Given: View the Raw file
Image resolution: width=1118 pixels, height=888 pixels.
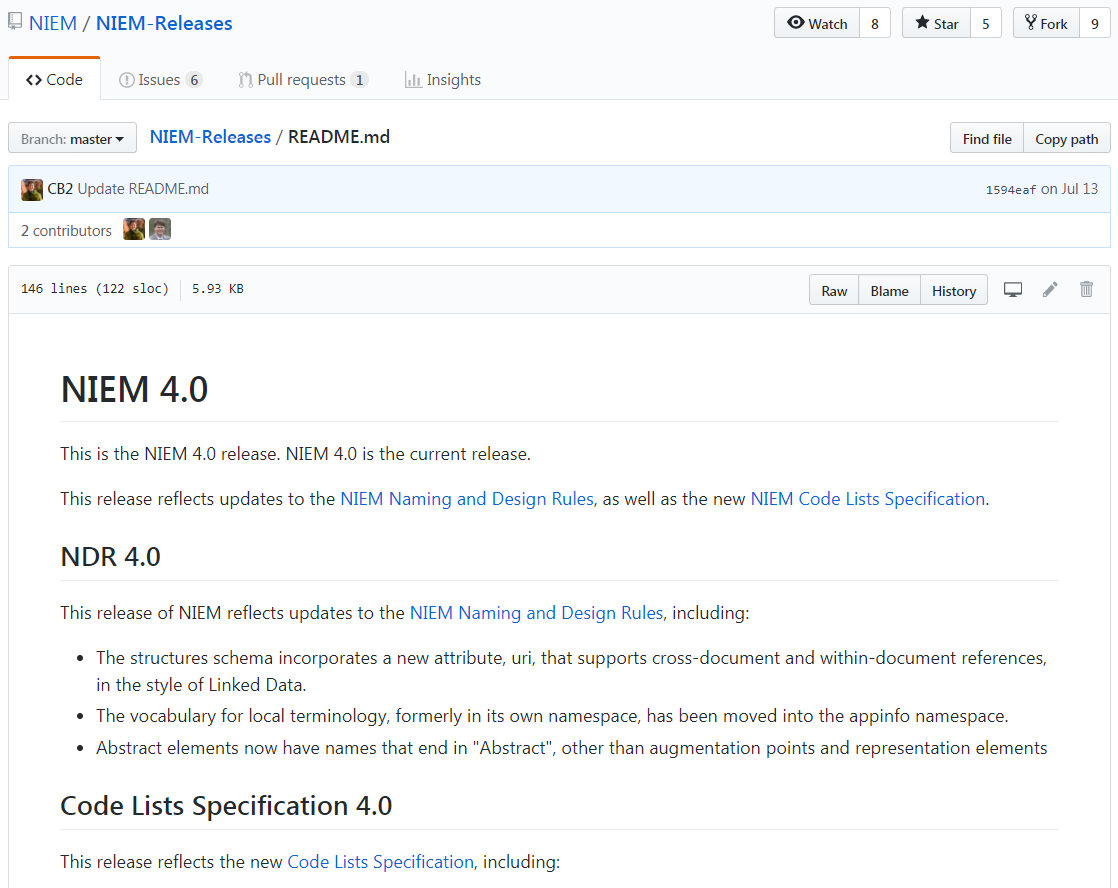Looking at the screenshot, I should (x=834, y=291).
